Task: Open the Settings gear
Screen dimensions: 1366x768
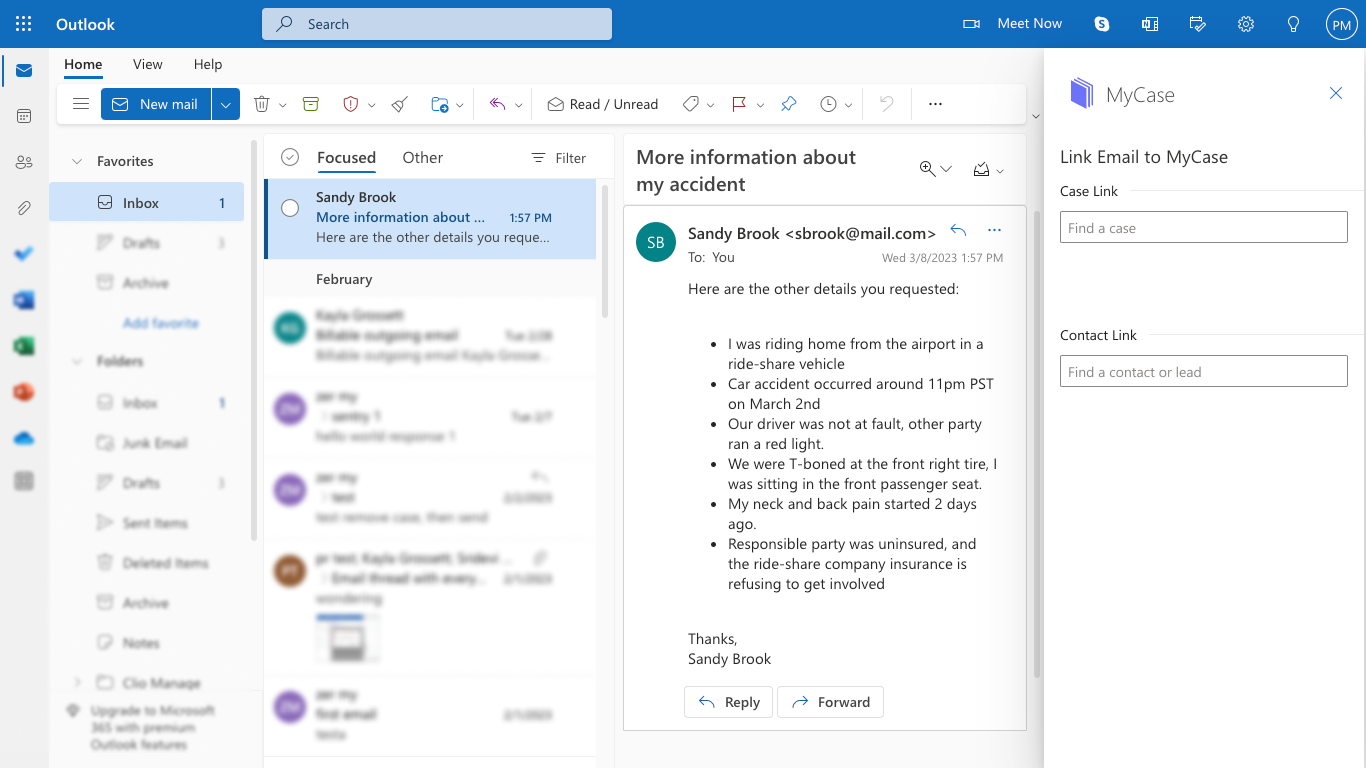Action: click(x=1246, y=24)
